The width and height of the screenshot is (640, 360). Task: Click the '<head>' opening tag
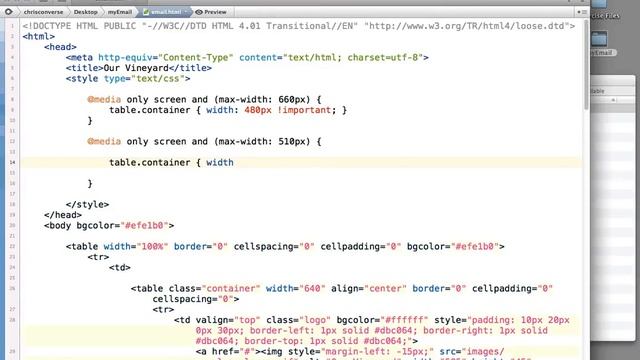click(60, 47)
